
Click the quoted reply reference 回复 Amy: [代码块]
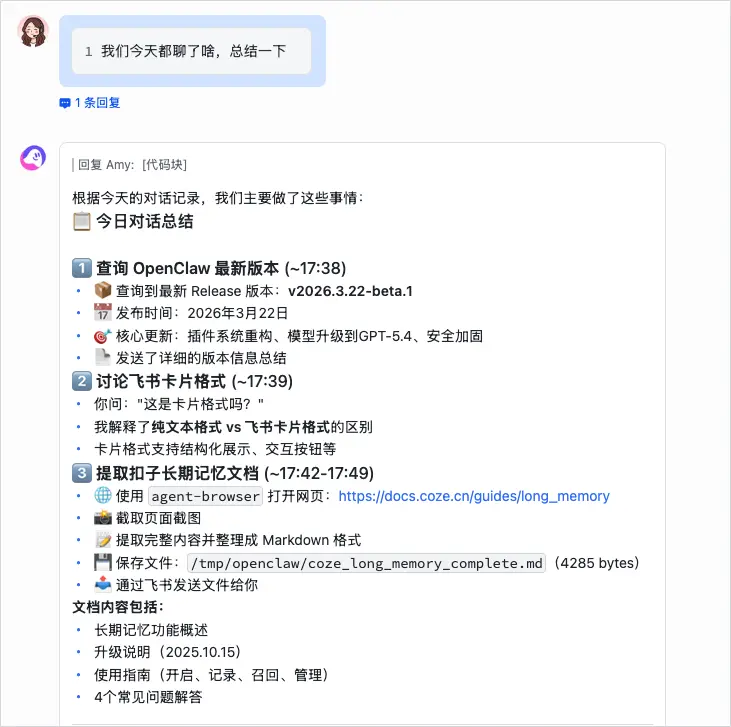tap(132, 165)
